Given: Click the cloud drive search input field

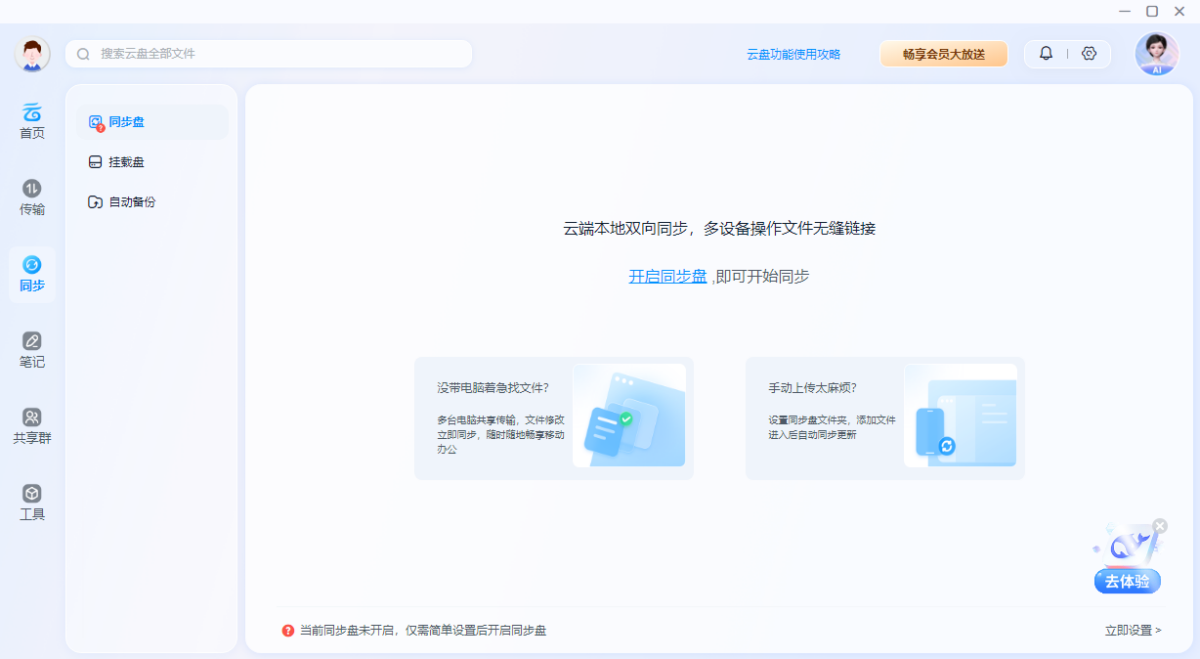Looking at the screenshot, I should 268,53.
